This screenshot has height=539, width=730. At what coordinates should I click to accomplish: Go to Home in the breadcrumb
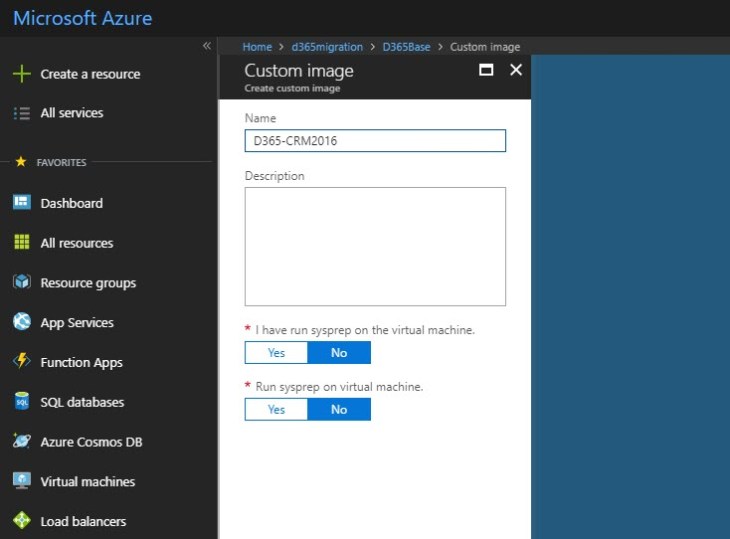click(x=257, y=47)
